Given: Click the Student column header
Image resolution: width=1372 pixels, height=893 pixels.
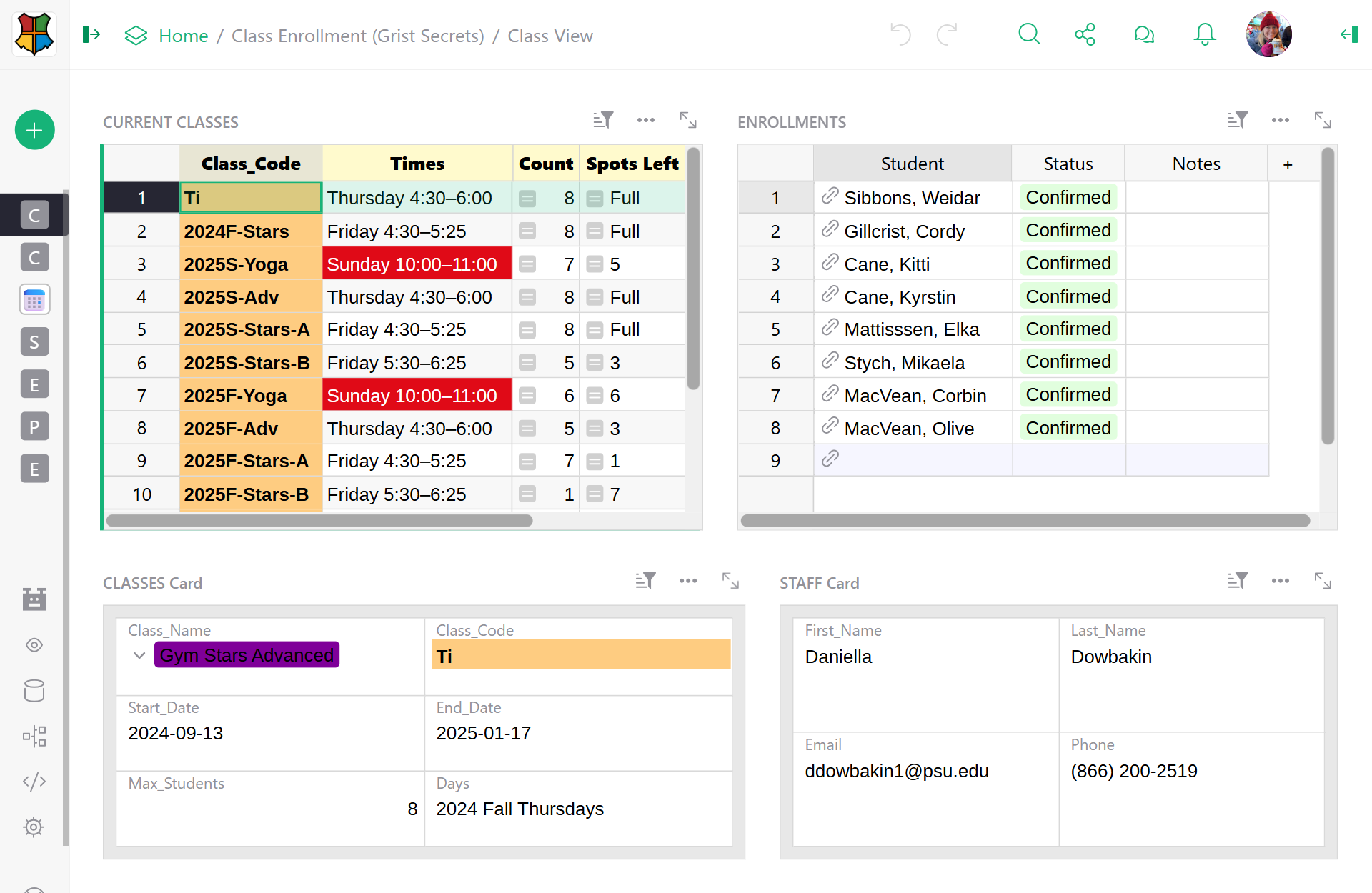Looking at the screenshot, I should pos(913,164).
